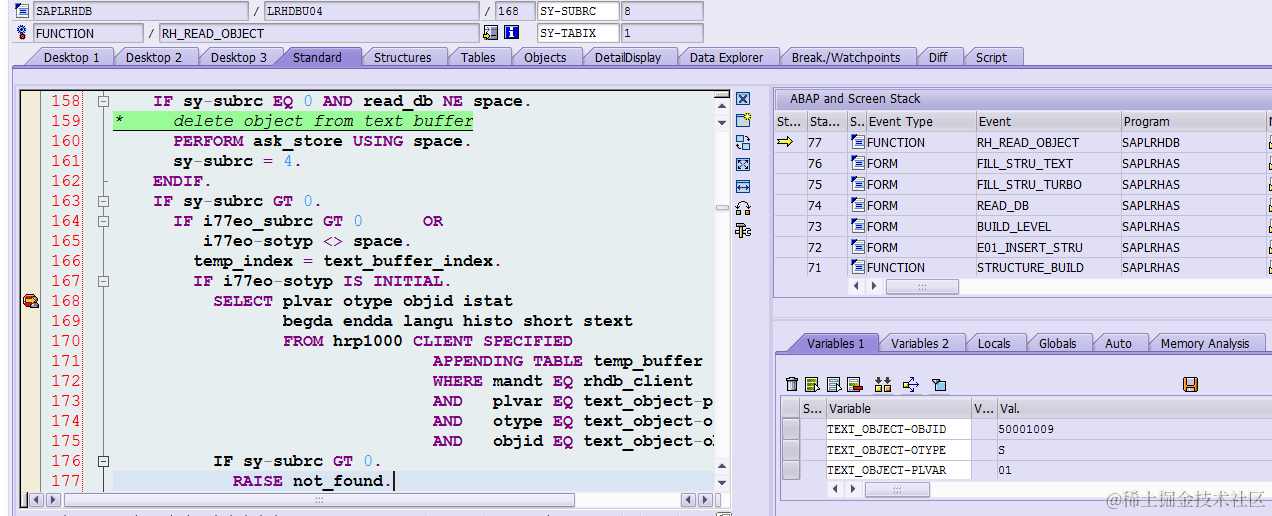1272x516 pixels.
Task: Select the row button for TEXT_OBJECT-PLVAR
Action: (790, 470)
